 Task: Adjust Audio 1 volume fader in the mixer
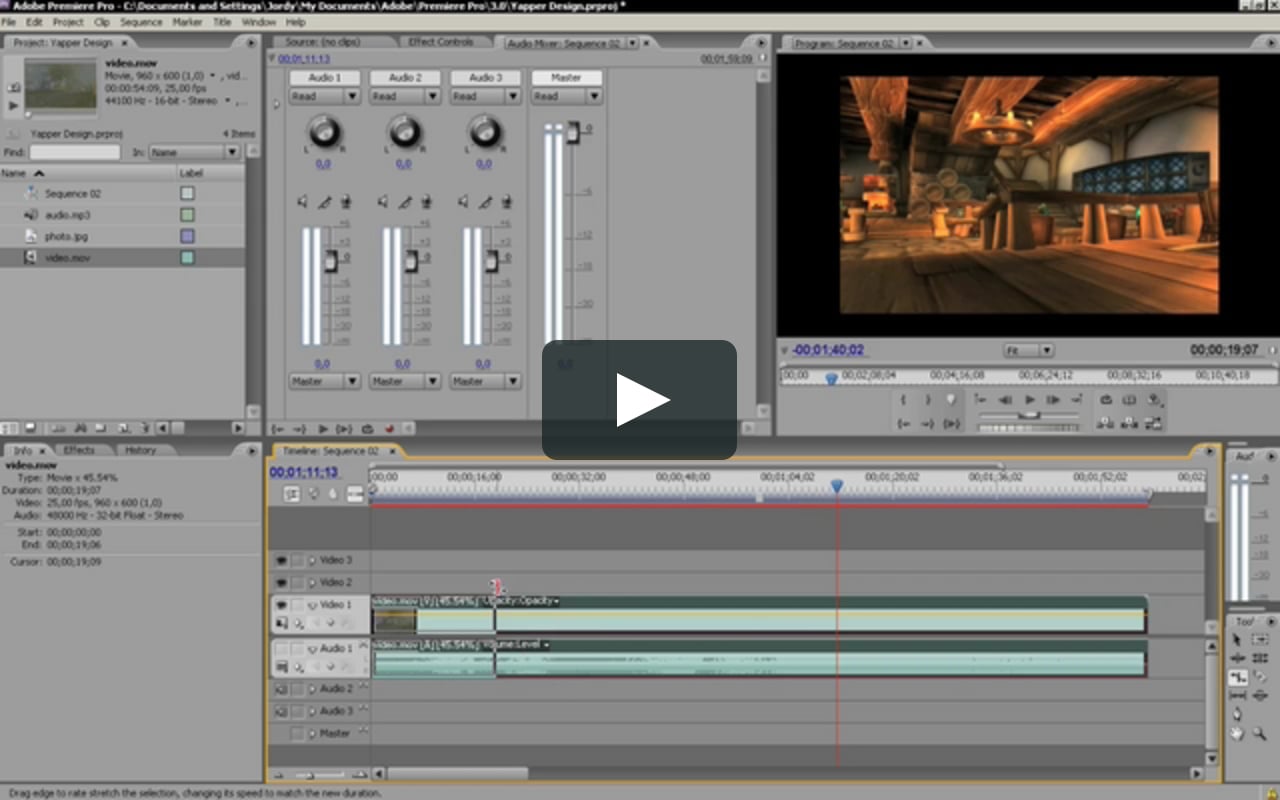pyautogui.click(x=329, y=260)
